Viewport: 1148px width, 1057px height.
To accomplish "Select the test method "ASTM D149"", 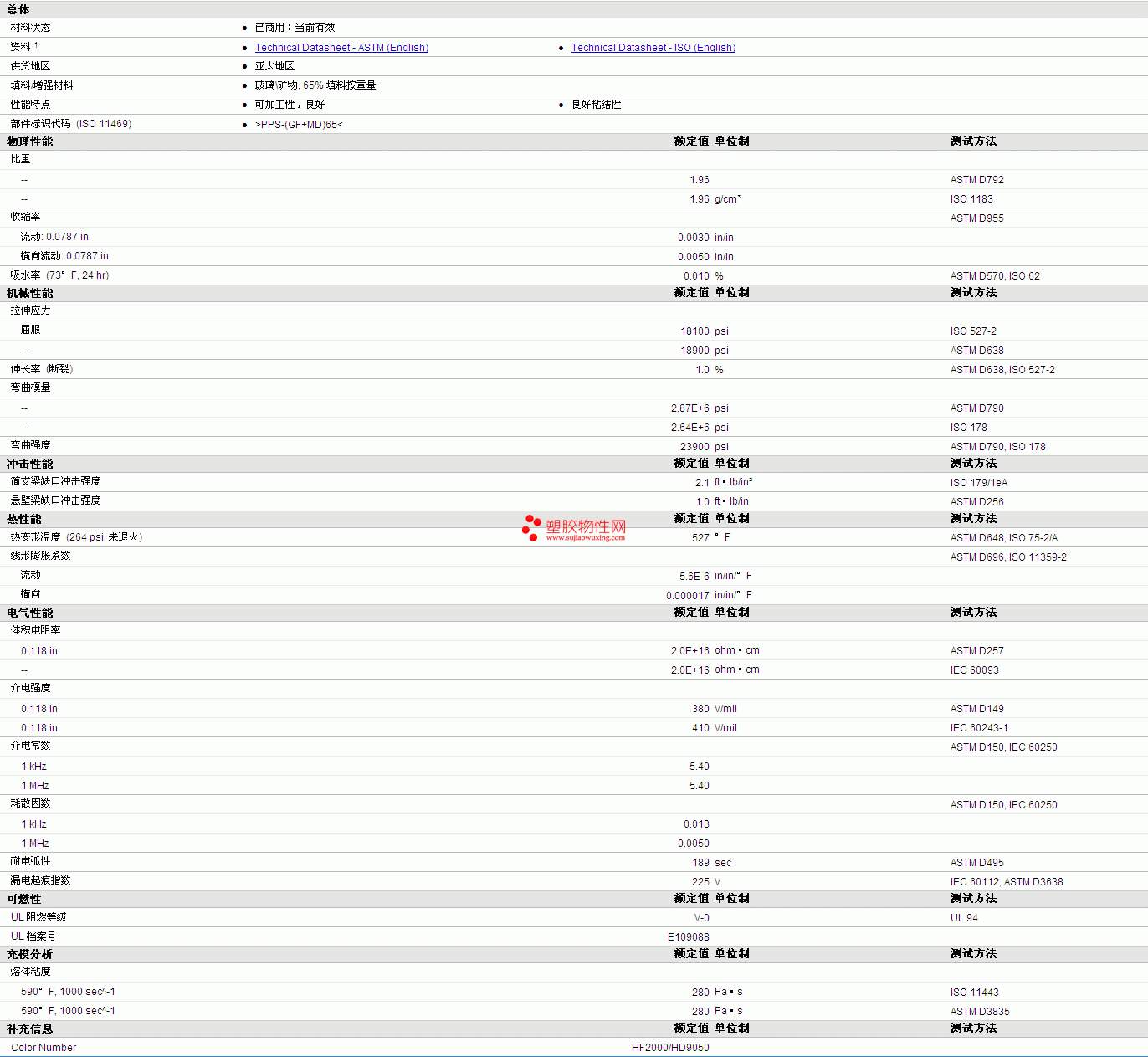I will click(977, 709).
